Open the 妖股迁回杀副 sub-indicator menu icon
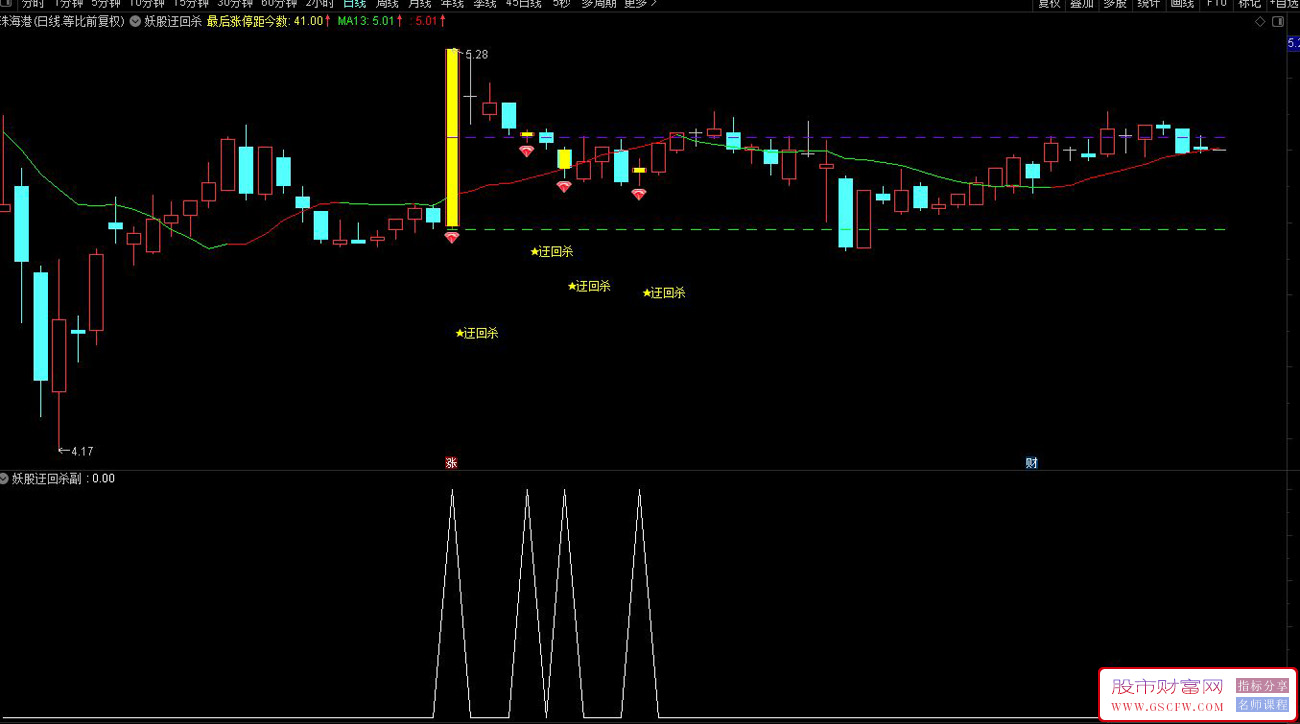Image resolution: width=1300 pixels, height=724 pixels. point(5,479)
